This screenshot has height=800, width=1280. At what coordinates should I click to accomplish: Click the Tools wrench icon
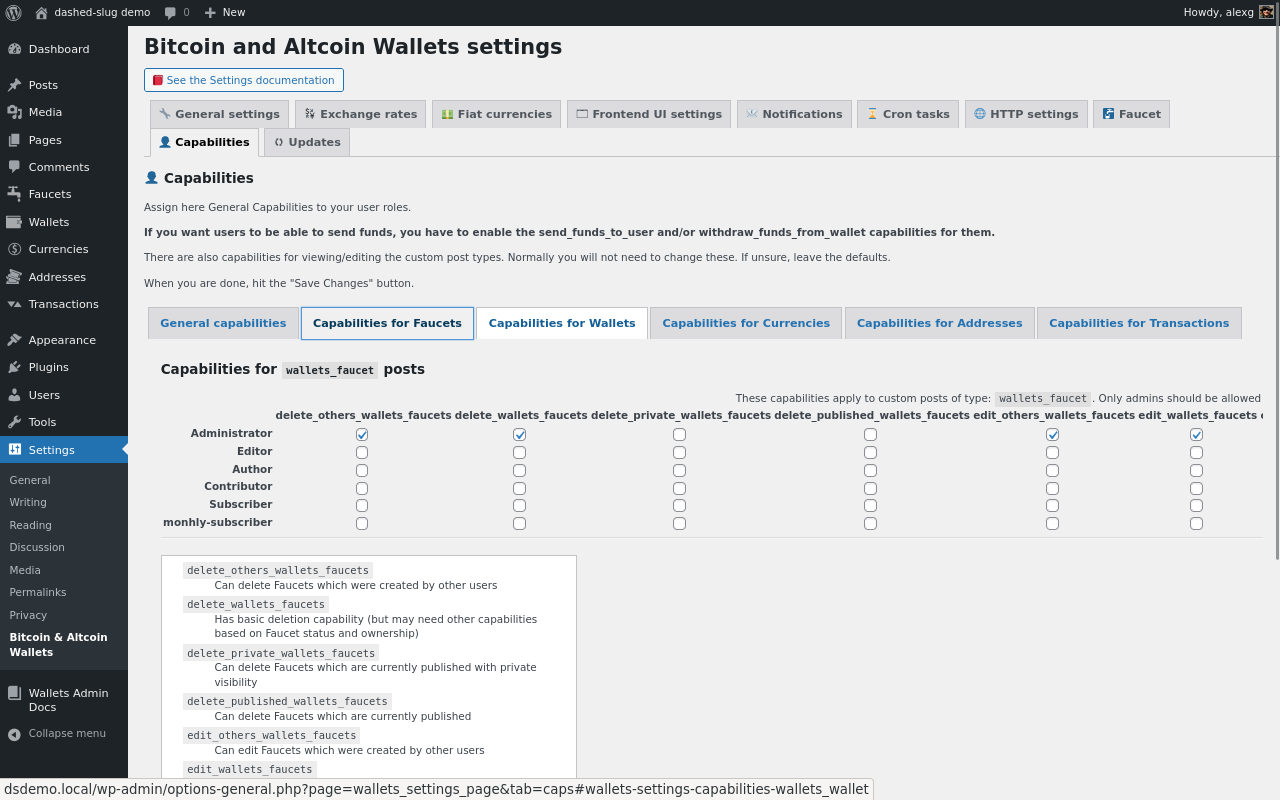click(14, 422)
